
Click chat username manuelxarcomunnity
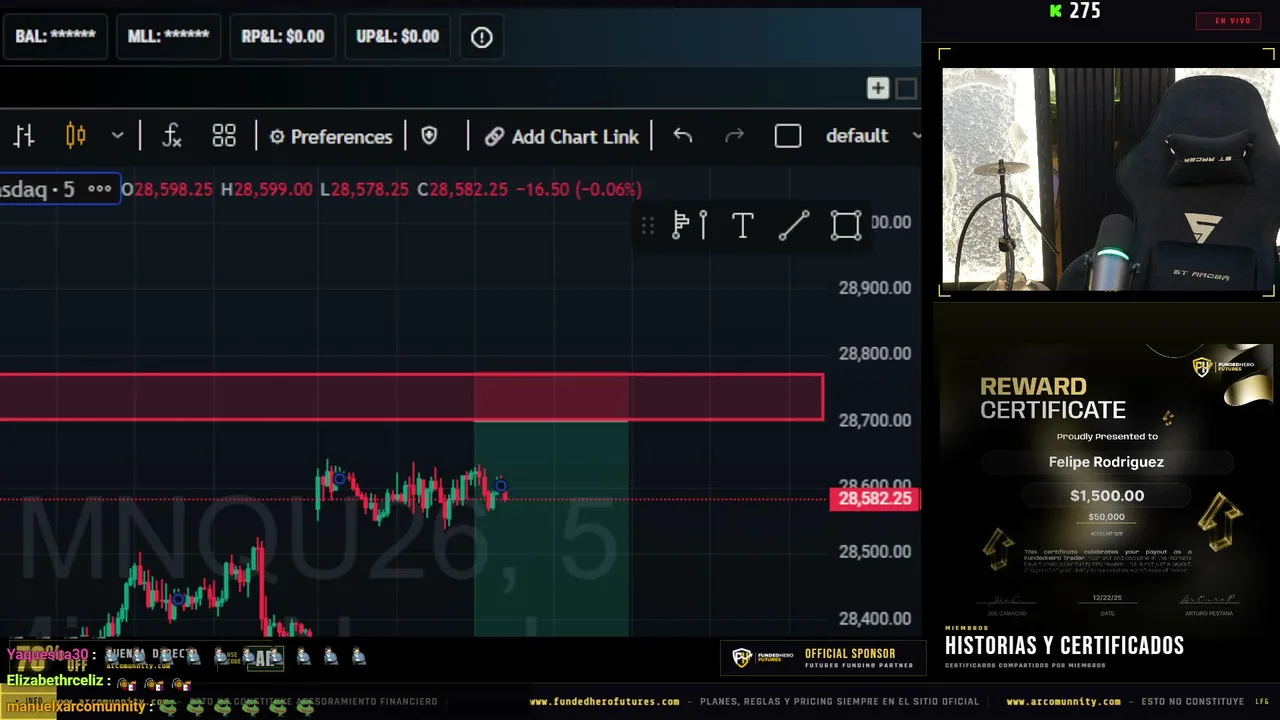(x=75, y=706)
